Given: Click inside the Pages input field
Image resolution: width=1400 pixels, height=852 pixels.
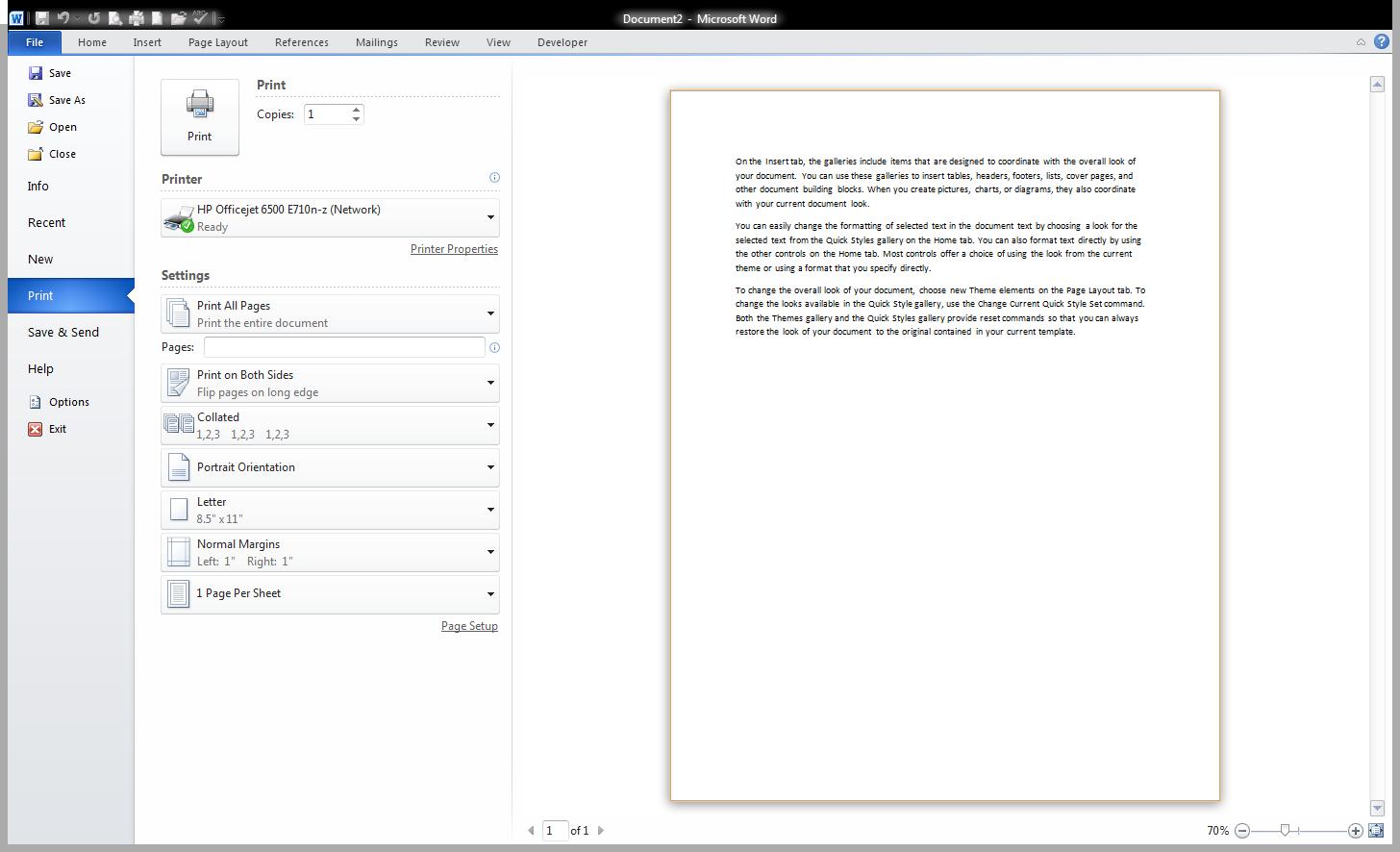Looking at the screenshot, I should pos(343,347).
